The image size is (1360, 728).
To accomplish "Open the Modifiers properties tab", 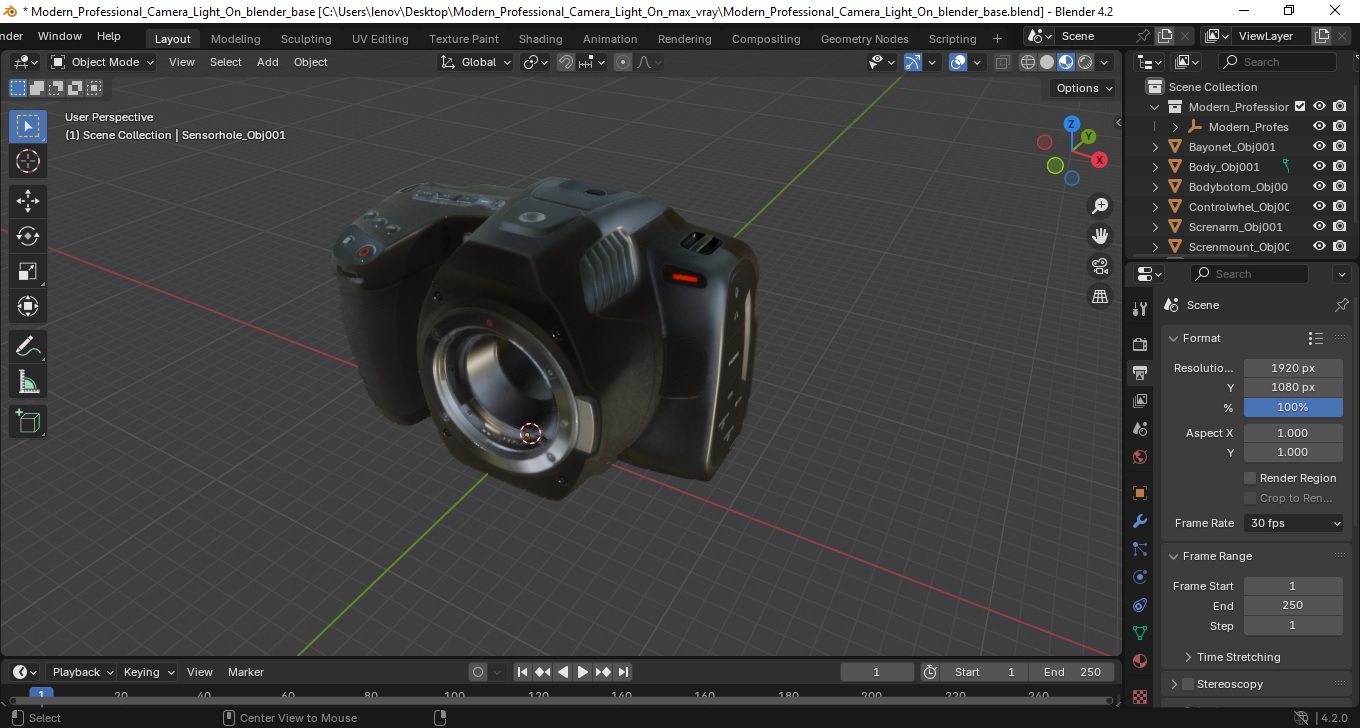I will pos(1139,521).
